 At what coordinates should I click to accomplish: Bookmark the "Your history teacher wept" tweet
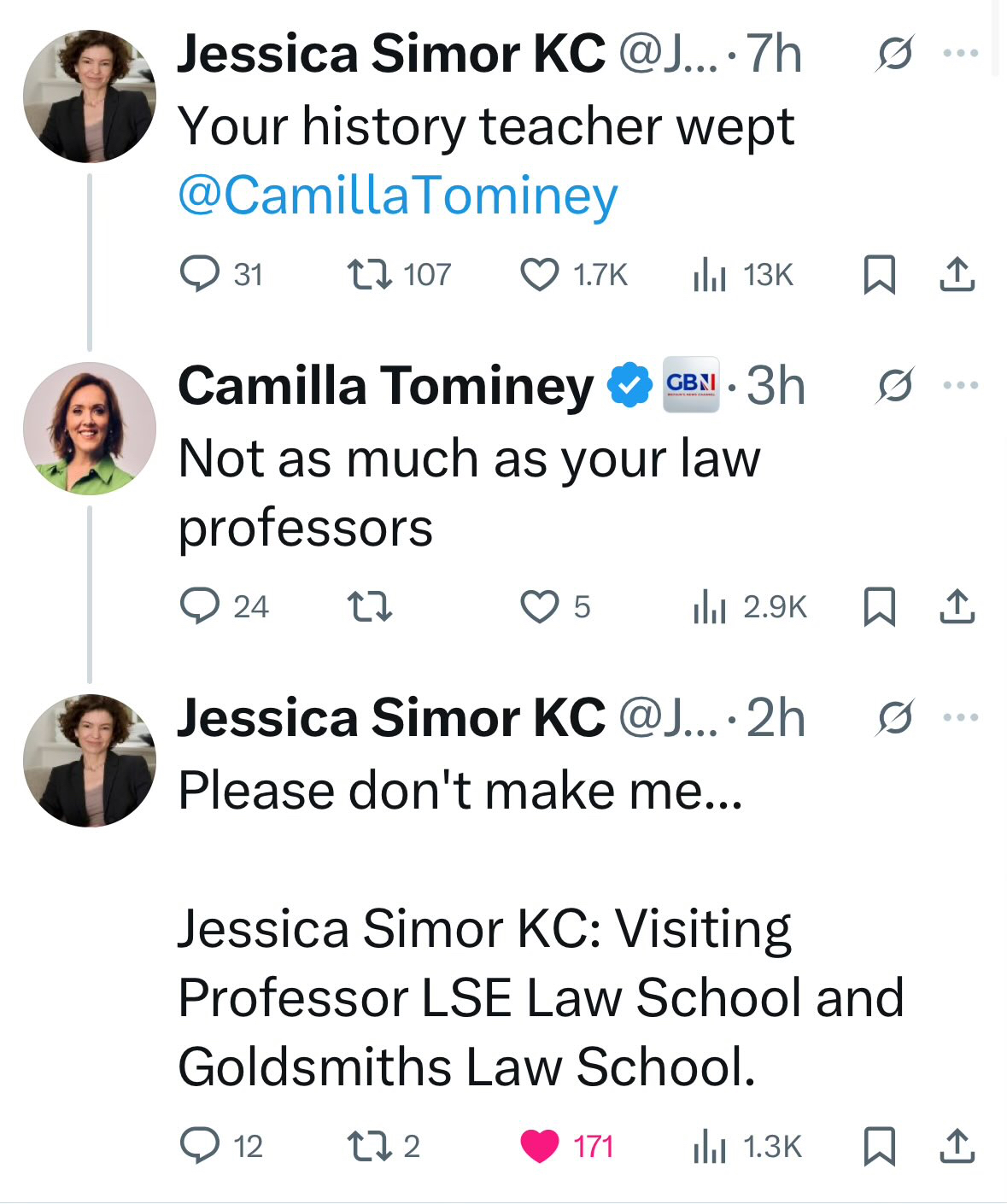880,274
